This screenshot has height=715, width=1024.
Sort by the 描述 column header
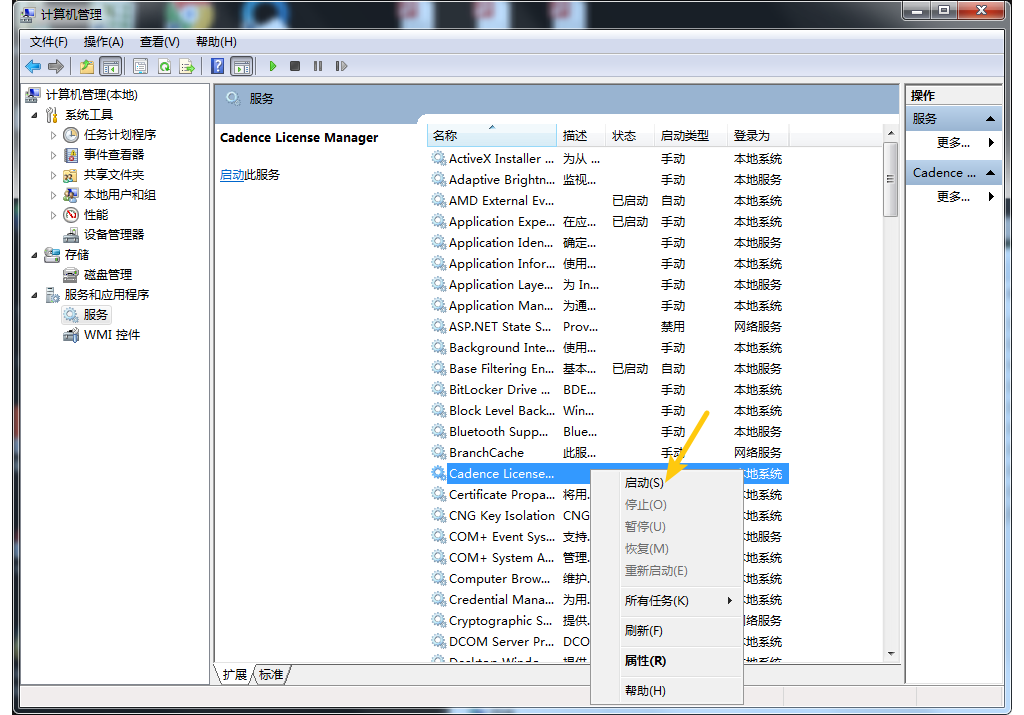point(581,136)
